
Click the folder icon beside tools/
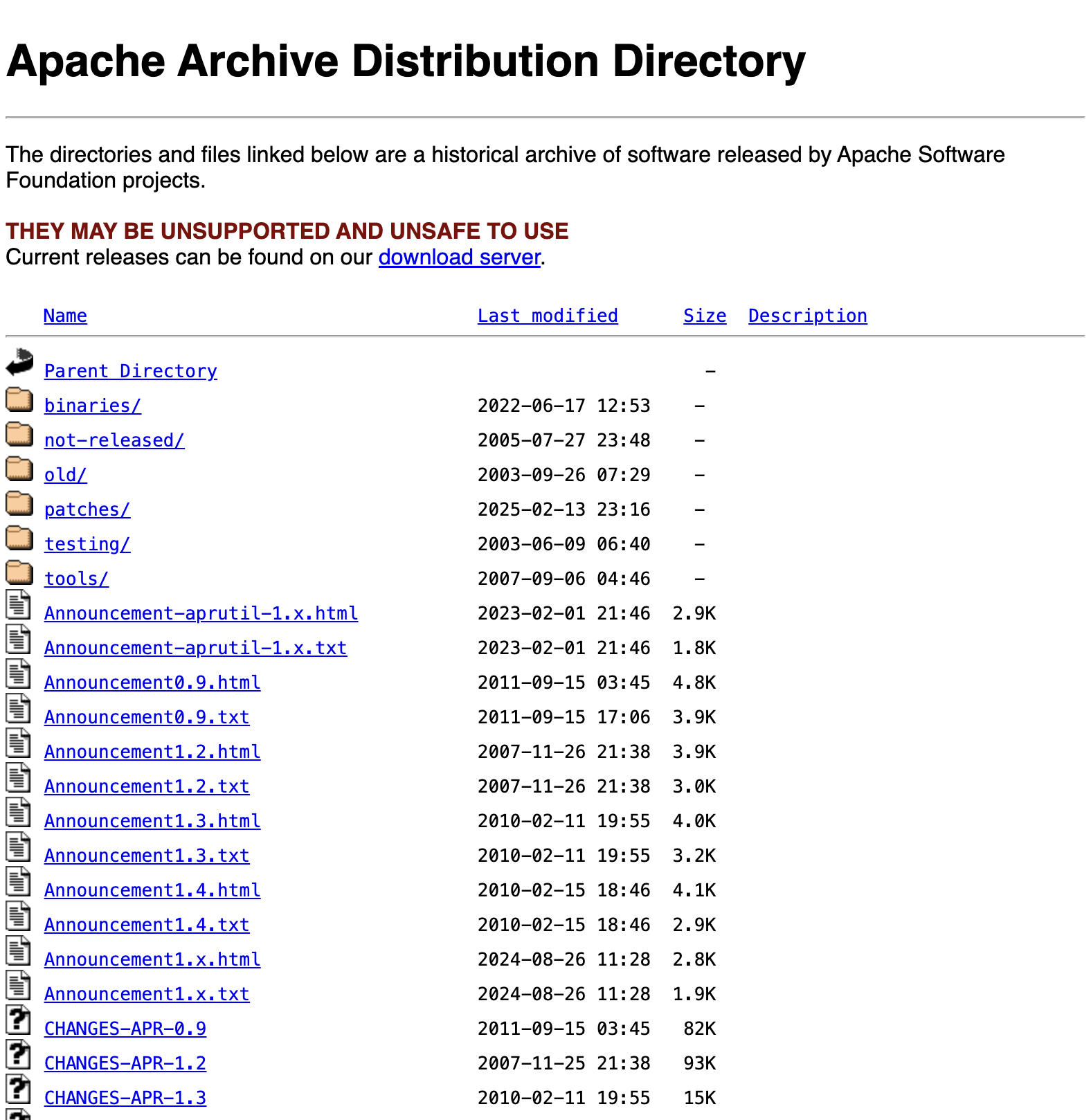[19, 572]
